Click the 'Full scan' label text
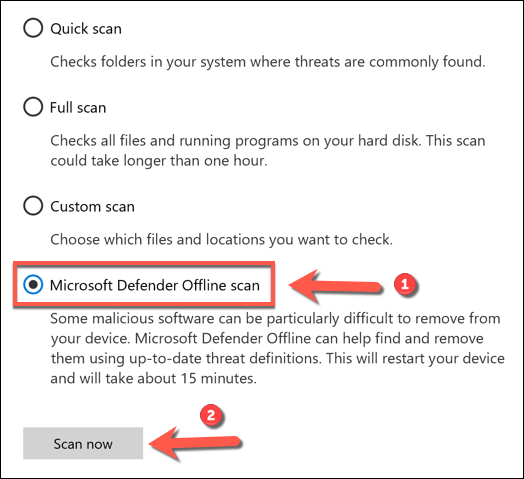 78,108
